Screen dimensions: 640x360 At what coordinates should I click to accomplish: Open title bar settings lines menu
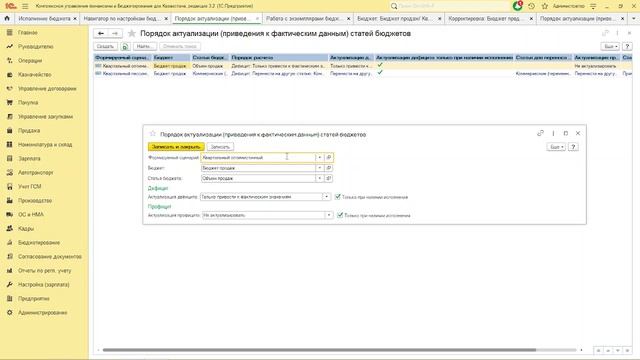coord(593,6)
